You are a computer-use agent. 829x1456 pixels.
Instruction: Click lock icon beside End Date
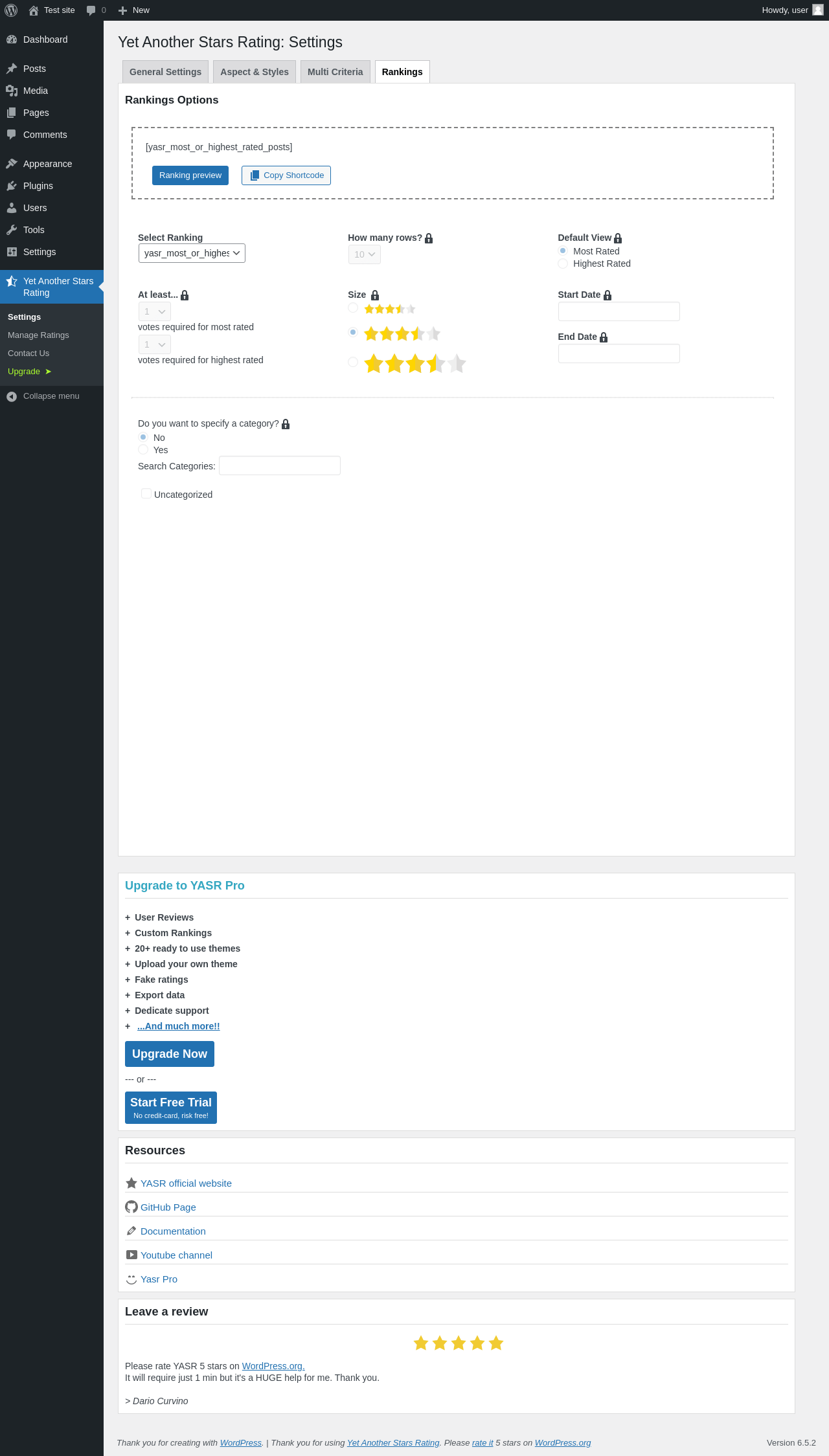coord(604,337)
